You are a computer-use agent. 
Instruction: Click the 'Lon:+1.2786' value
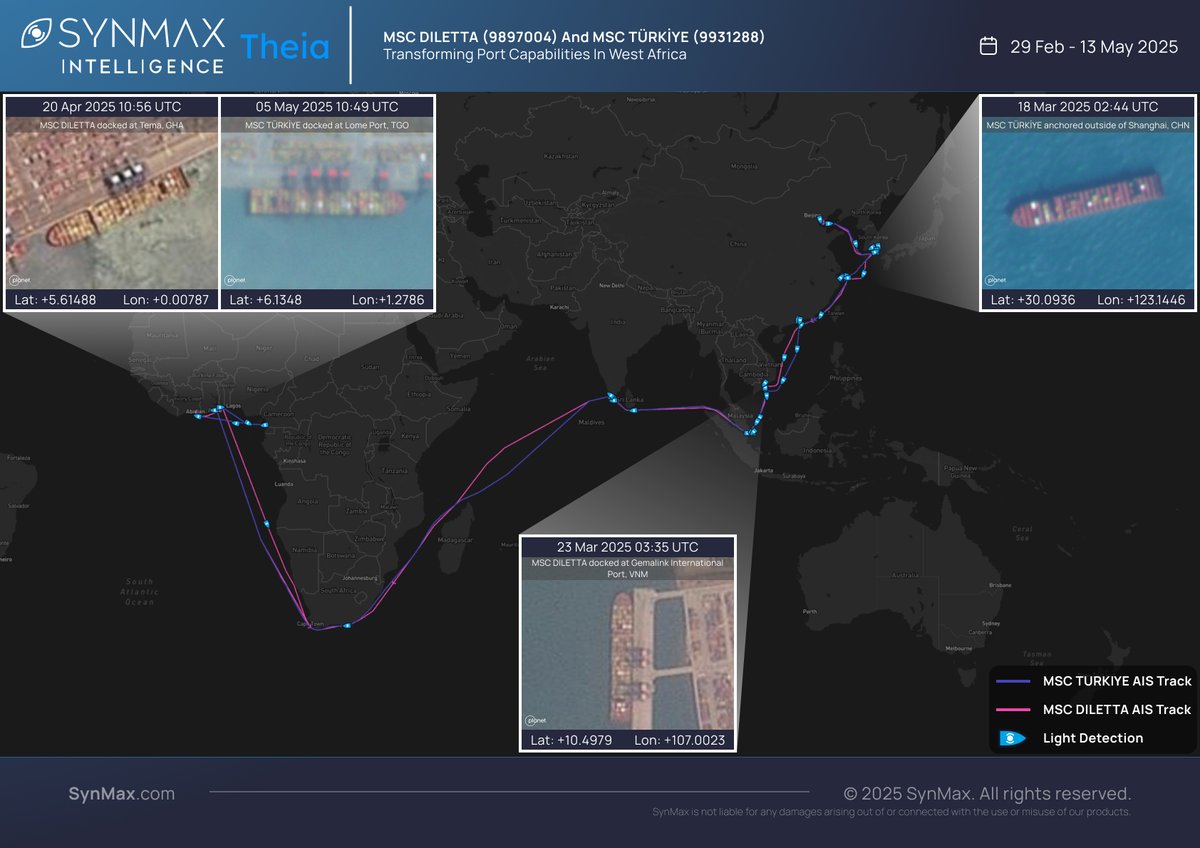pos(388,299)
